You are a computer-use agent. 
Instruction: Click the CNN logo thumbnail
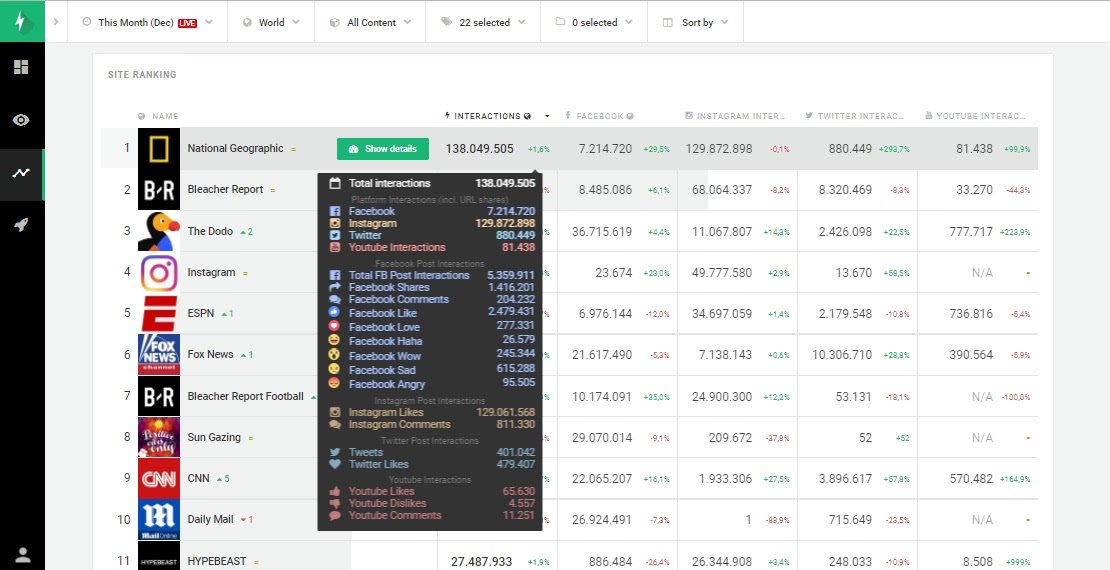(159, 479)
